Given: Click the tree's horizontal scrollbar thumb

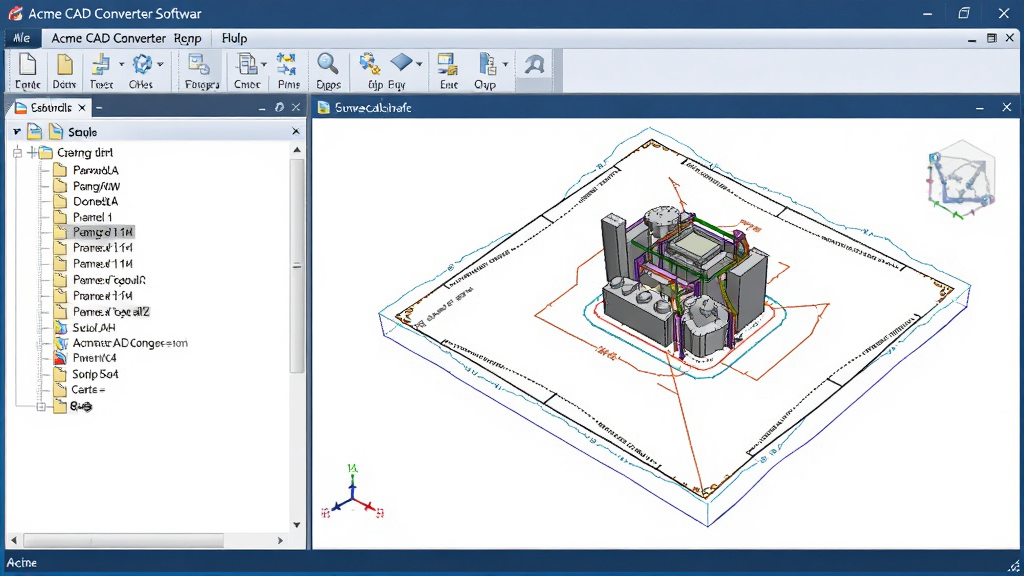Looking at the screenshot, I should pyautogui.click(x=123, y=541).
